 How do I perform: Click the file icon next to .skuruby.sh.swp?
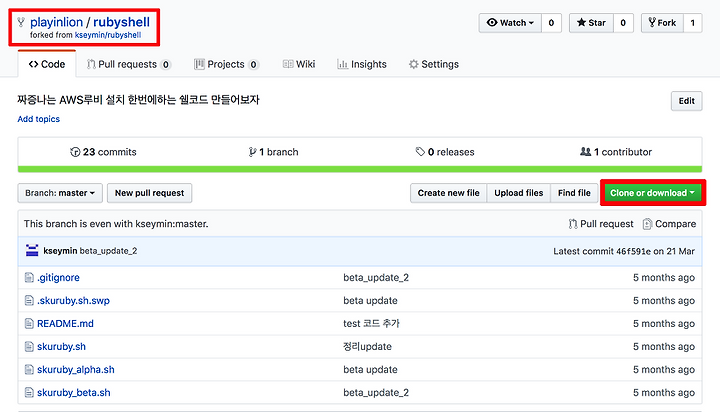click(29, 300)
